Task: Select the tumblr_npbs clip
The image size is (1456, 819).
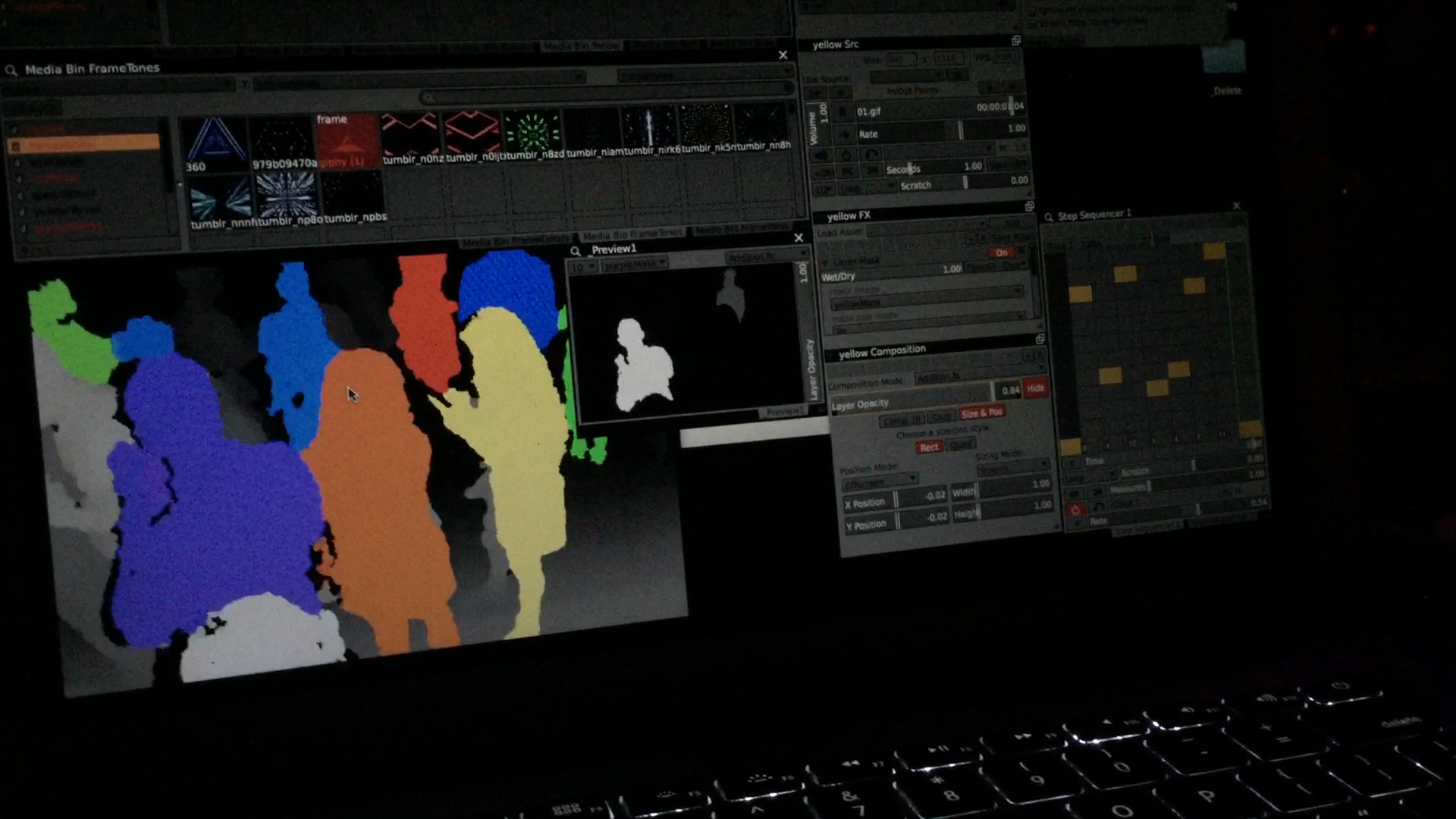Action: click(353, 197)
